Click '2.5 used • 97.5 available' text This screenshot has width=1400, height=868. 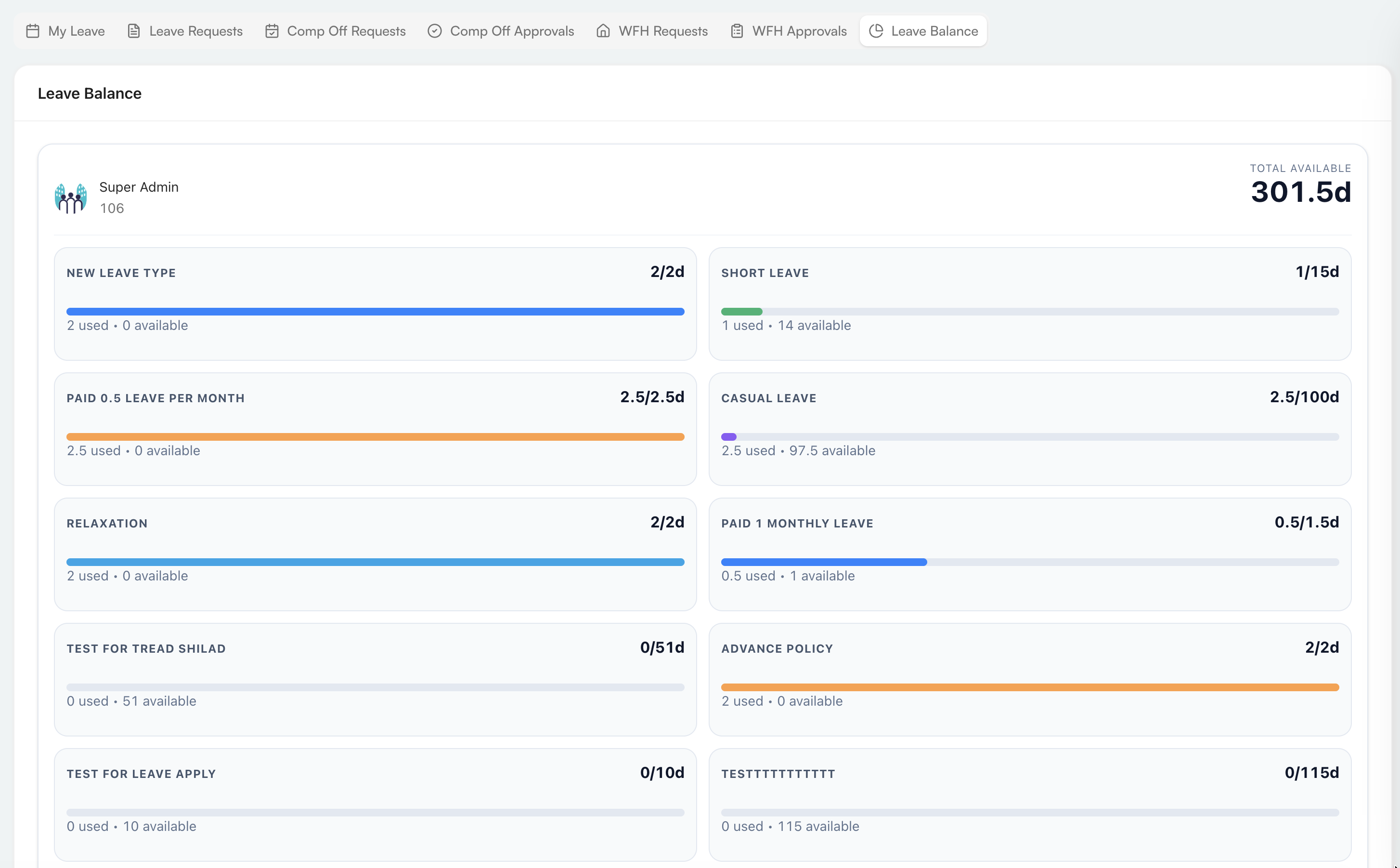[798, 451]
